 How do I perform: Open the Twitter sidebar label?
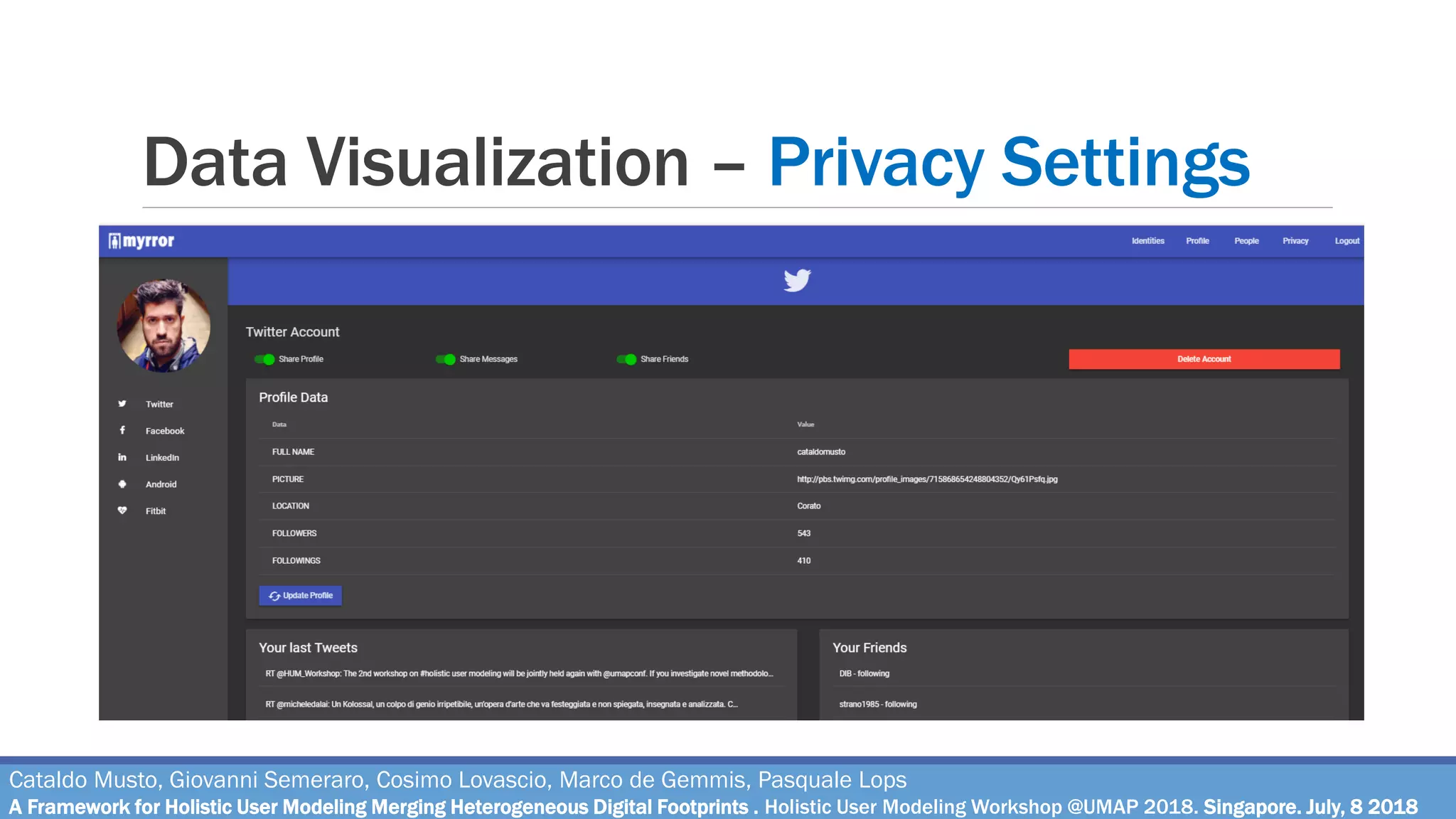(159, 404)
